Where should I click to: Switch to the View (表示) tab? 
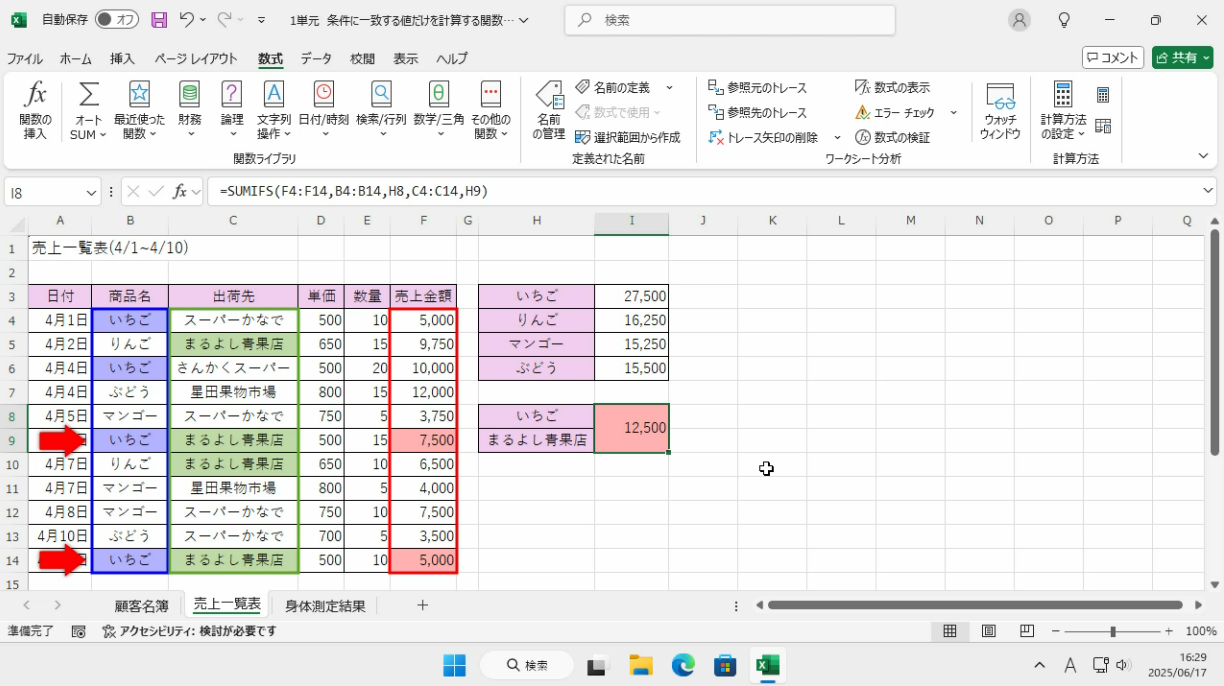click(x=405, y=58)
